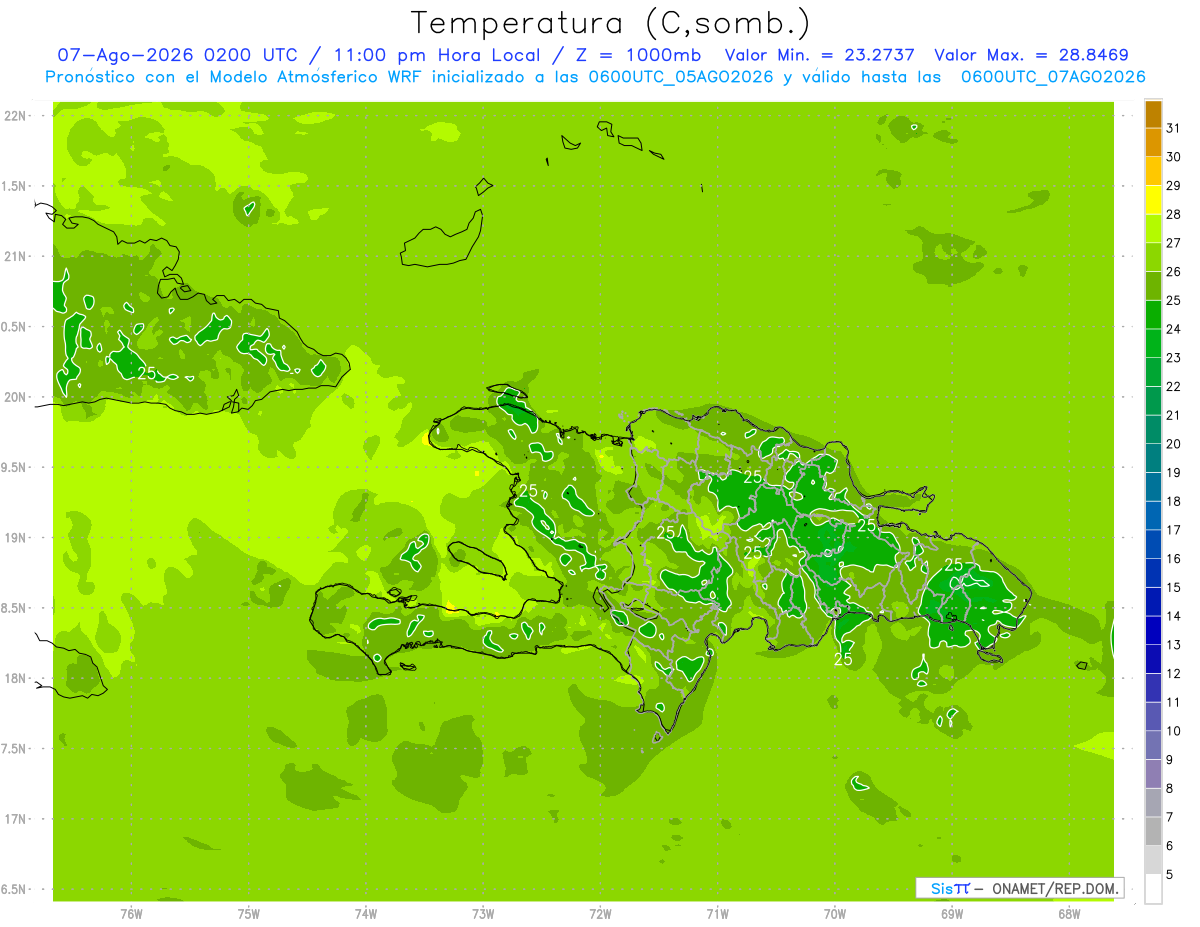Click the legend value "10"

pyautogui.click(x=1173, y=731)
